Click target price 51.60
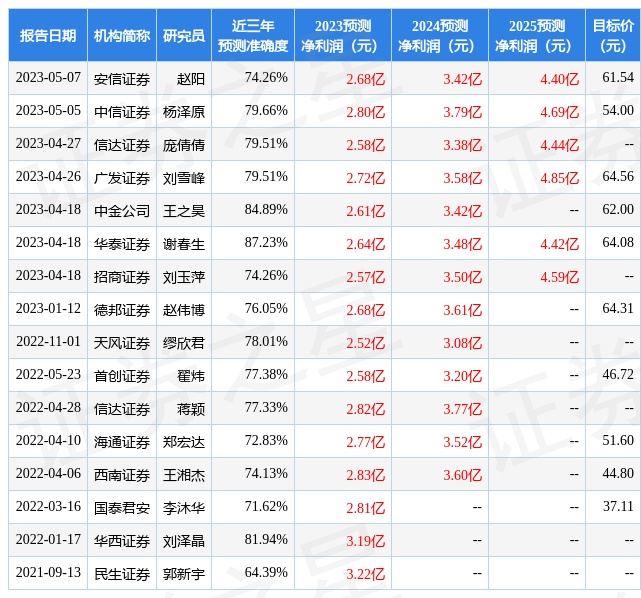641x598 pixels. coord(618,442)
